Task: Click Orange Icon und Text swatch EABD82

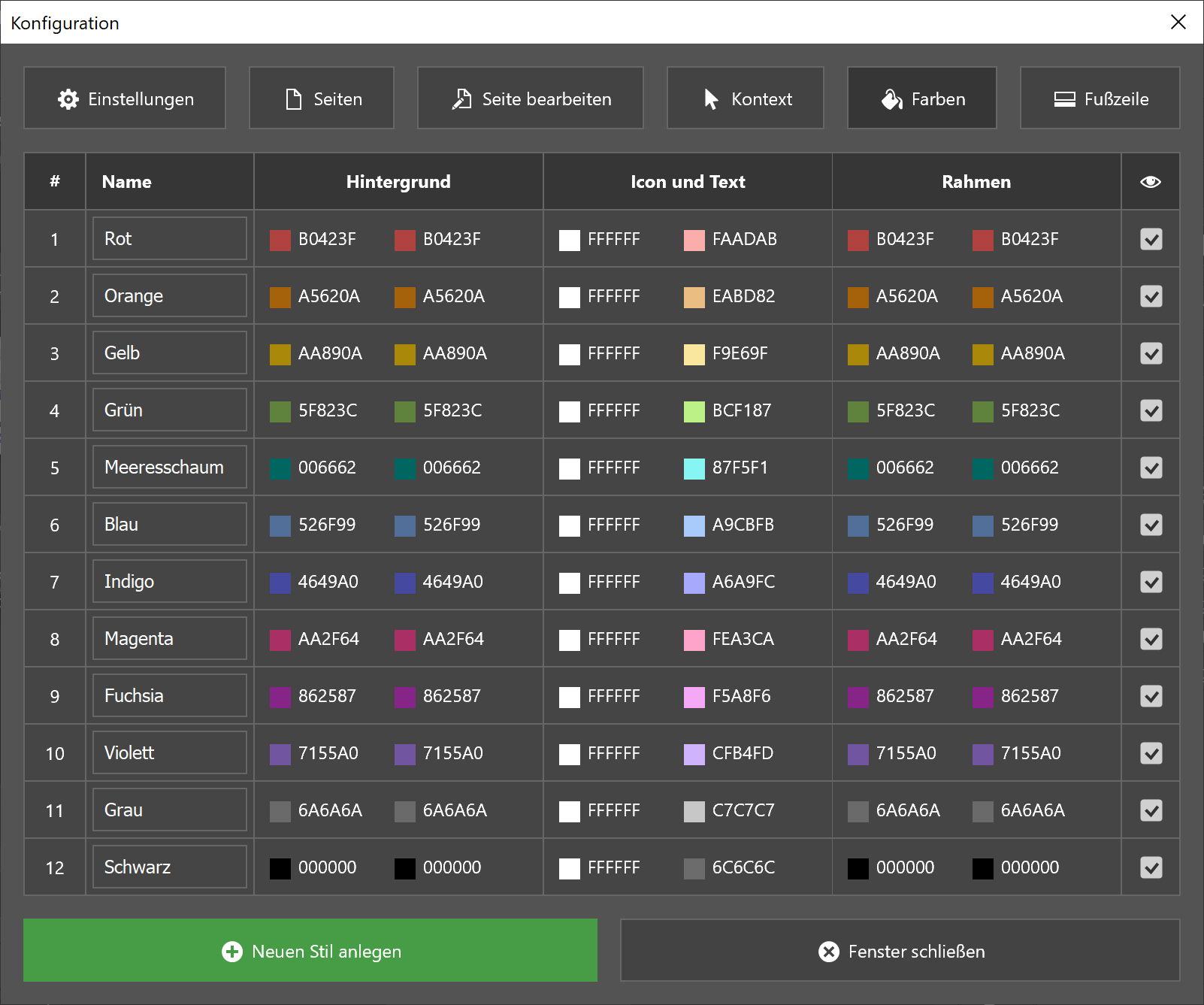Action: coord(694,298)
